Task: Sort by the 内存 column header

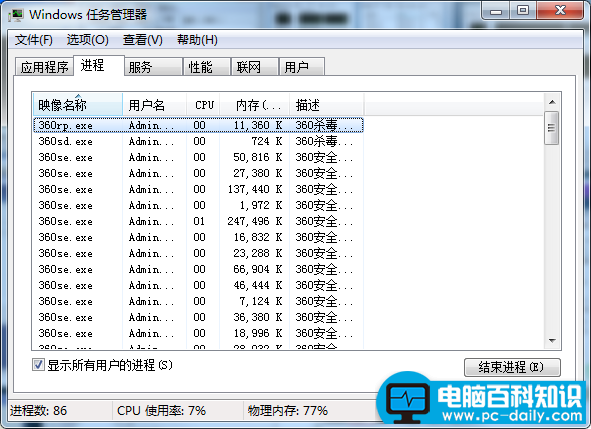Action: pyautogui.click(x=254, y=104)
